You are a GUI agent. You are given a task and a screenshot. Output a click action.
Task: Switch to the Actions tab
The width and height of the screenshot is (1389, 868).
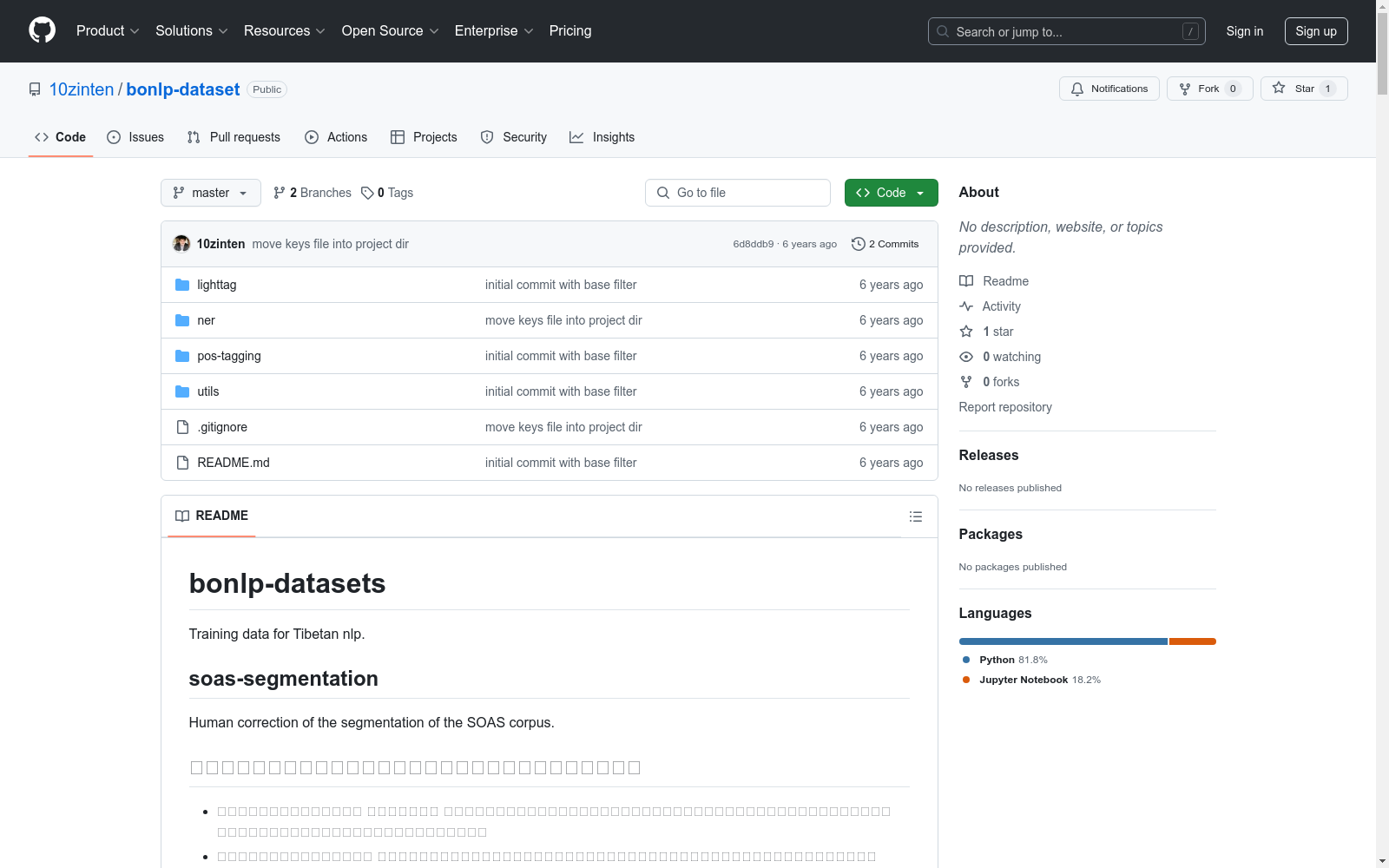[336, 137]
